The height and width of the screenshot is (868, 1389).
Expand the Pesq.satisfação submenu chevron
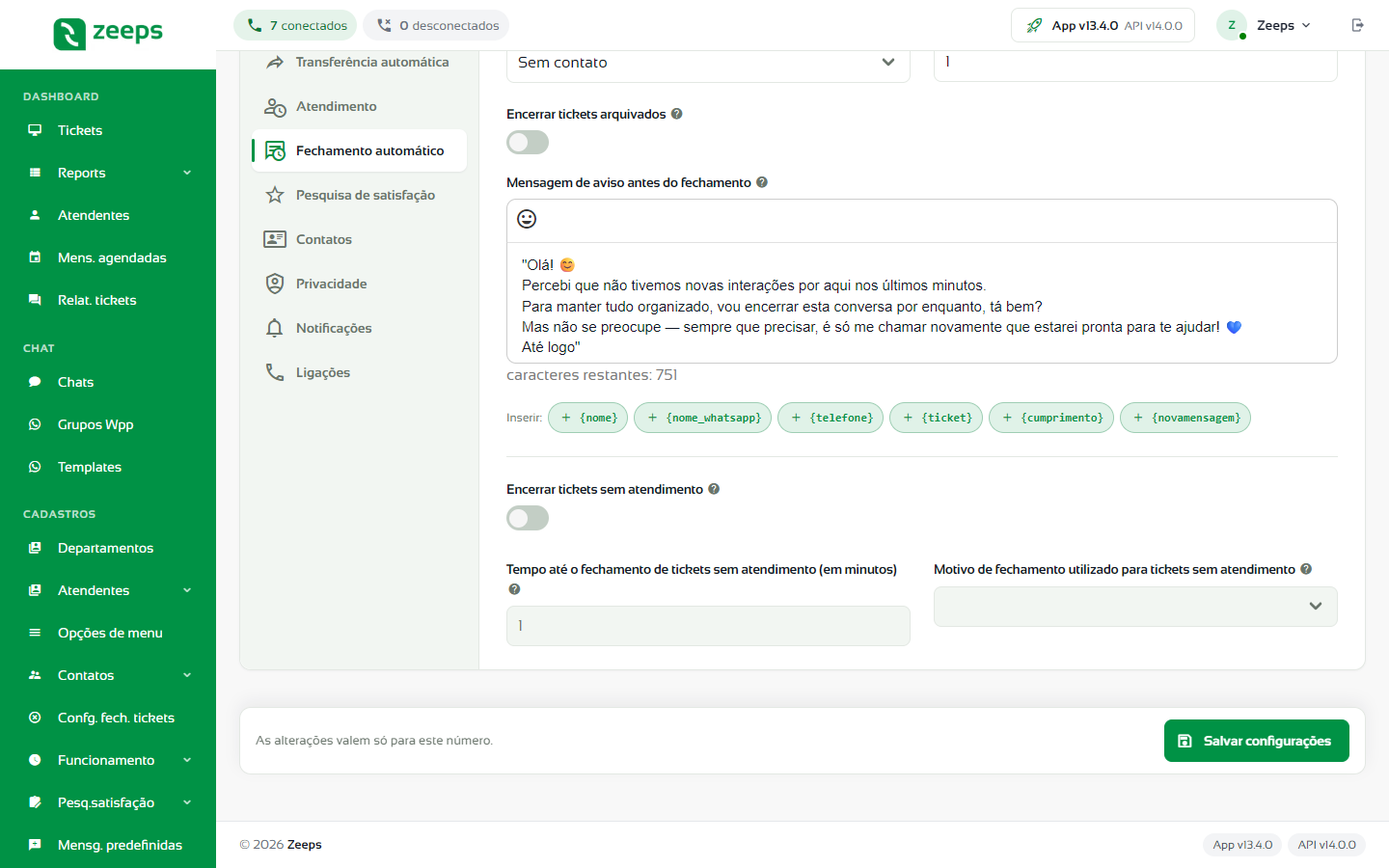[x=187, y=802]
